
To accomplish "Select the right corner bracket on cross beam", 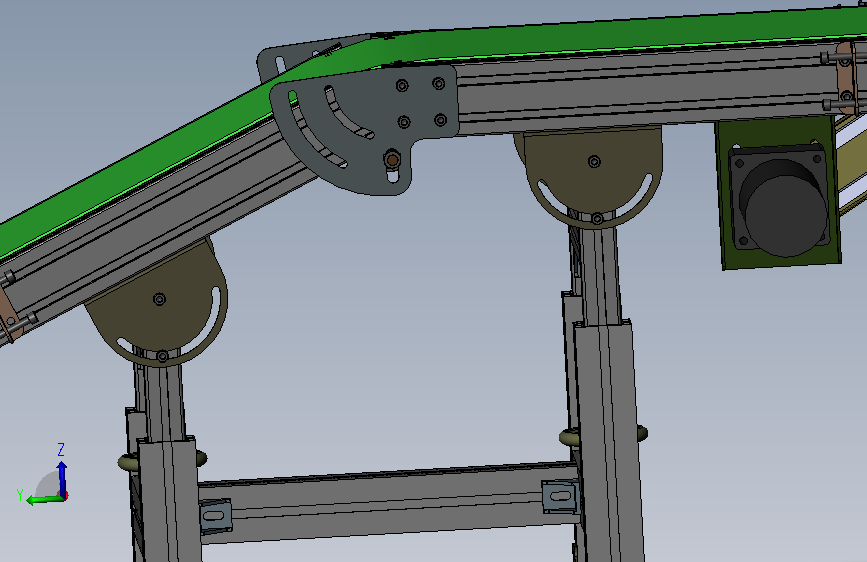I will coord(561,497).
